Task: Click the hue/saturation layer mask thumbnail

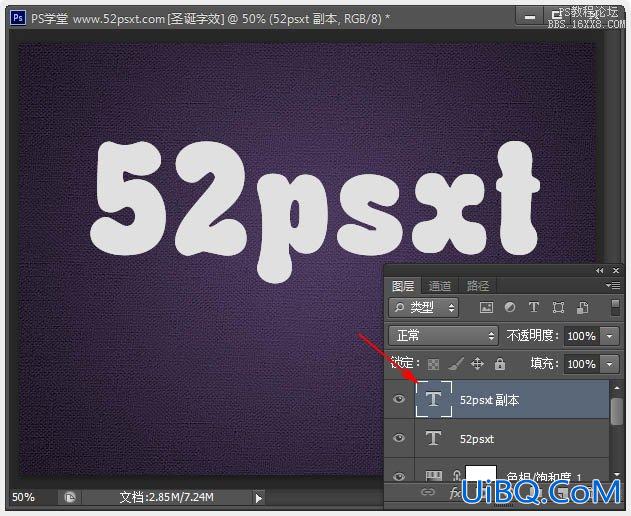Action: (480, 474)
